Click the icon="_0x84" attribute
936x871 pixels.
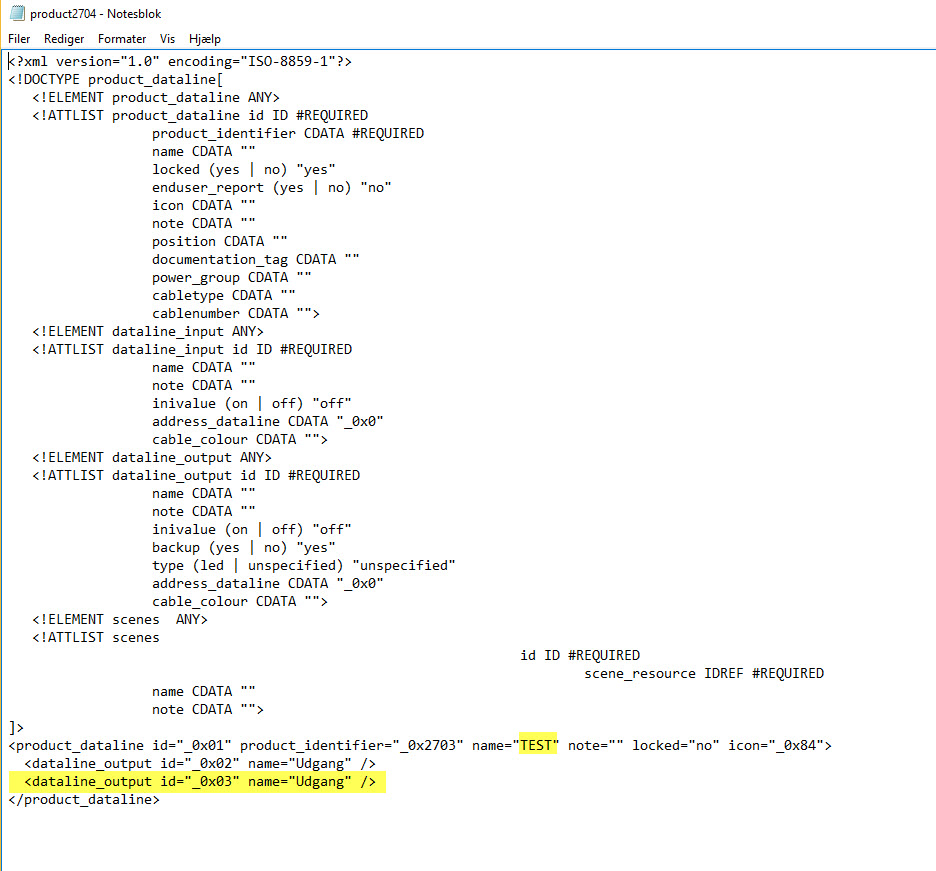pos(775,746)
